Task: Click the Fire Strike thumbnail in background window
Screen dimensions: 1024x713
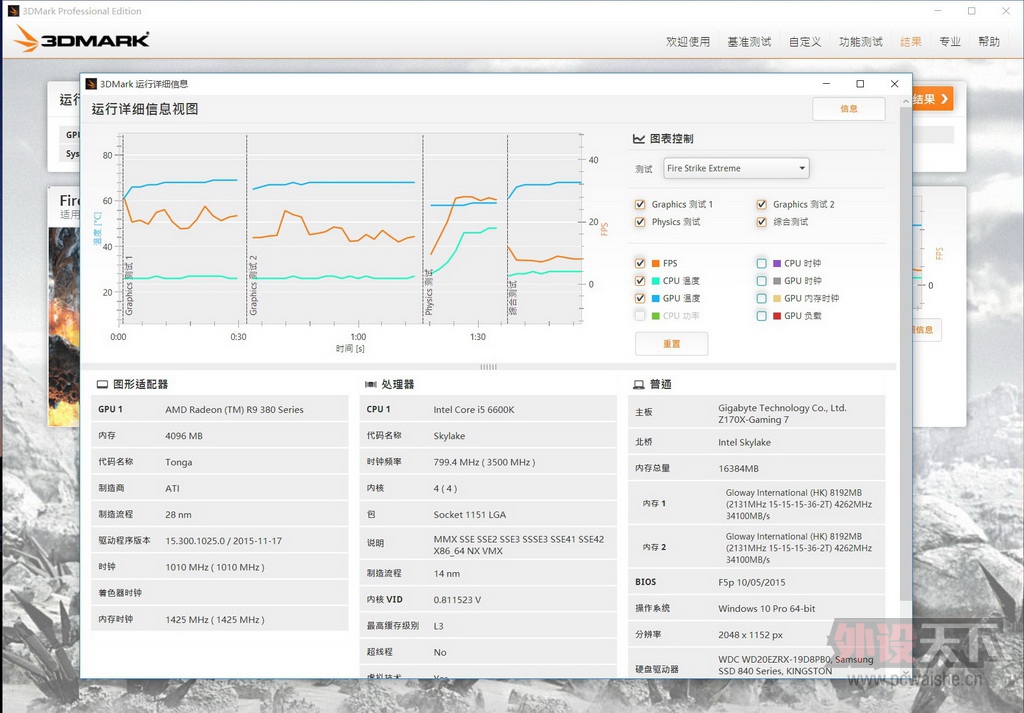Action: [64, 326]
